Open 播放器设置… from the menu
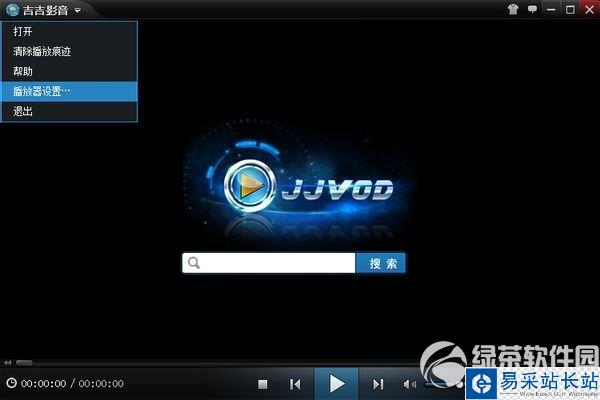 (69, 91)
